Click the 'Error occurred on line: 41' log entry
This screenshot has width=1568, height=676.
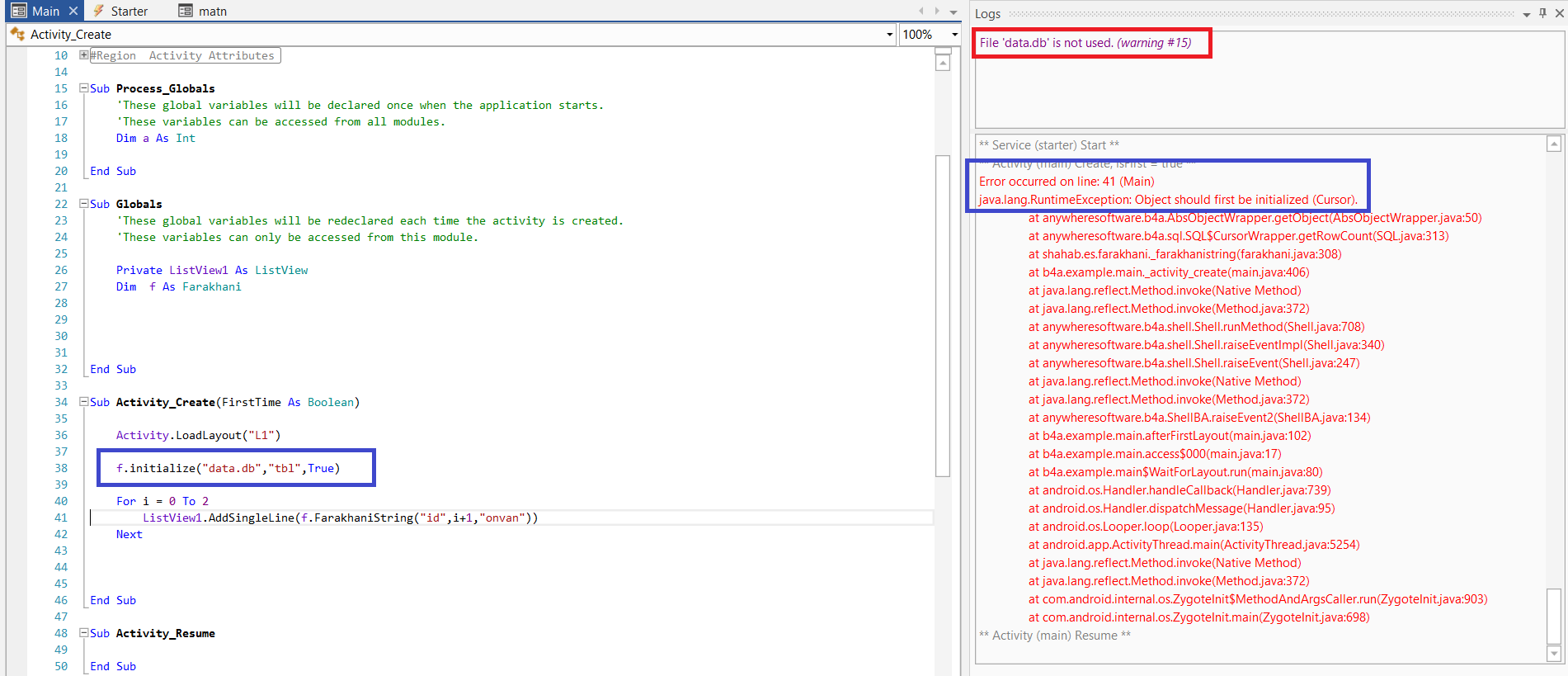tap(1066, 182)
